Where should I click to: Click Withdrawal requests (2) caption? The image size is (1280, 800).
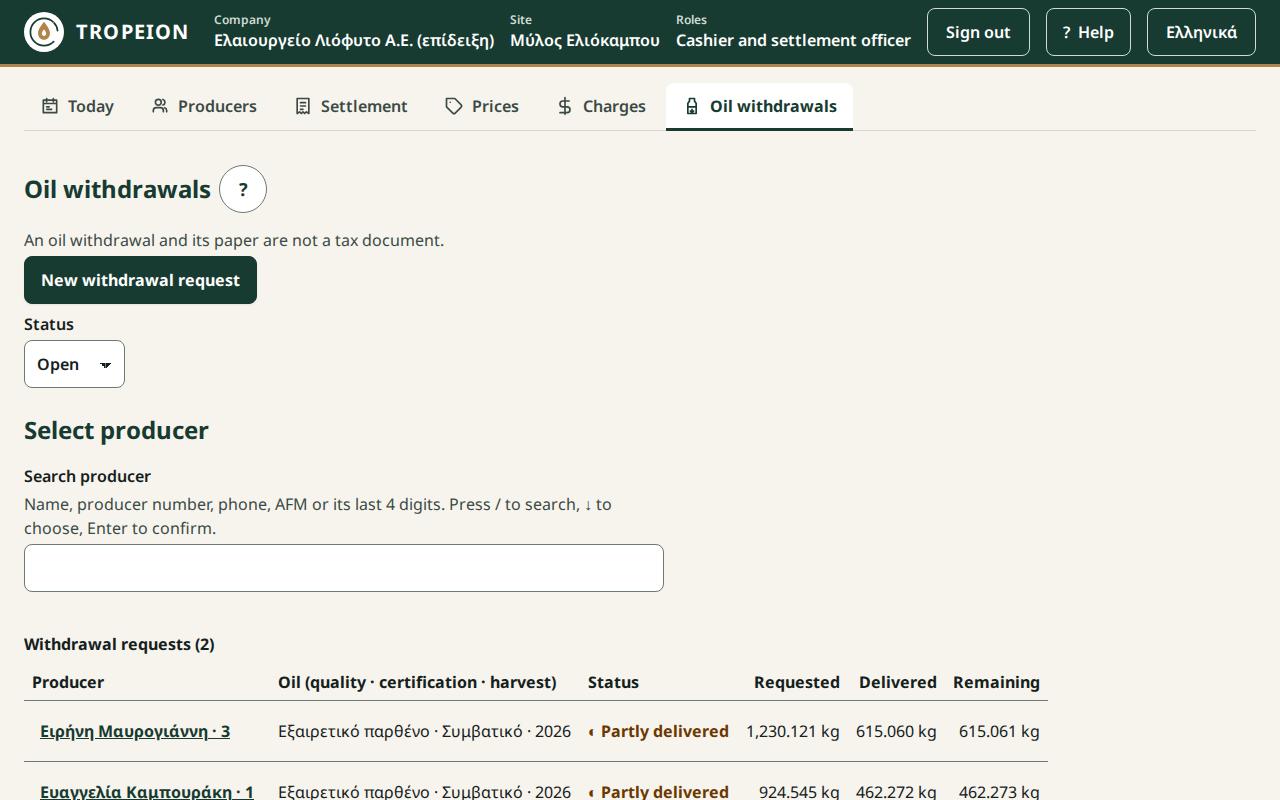coord(119,644)
